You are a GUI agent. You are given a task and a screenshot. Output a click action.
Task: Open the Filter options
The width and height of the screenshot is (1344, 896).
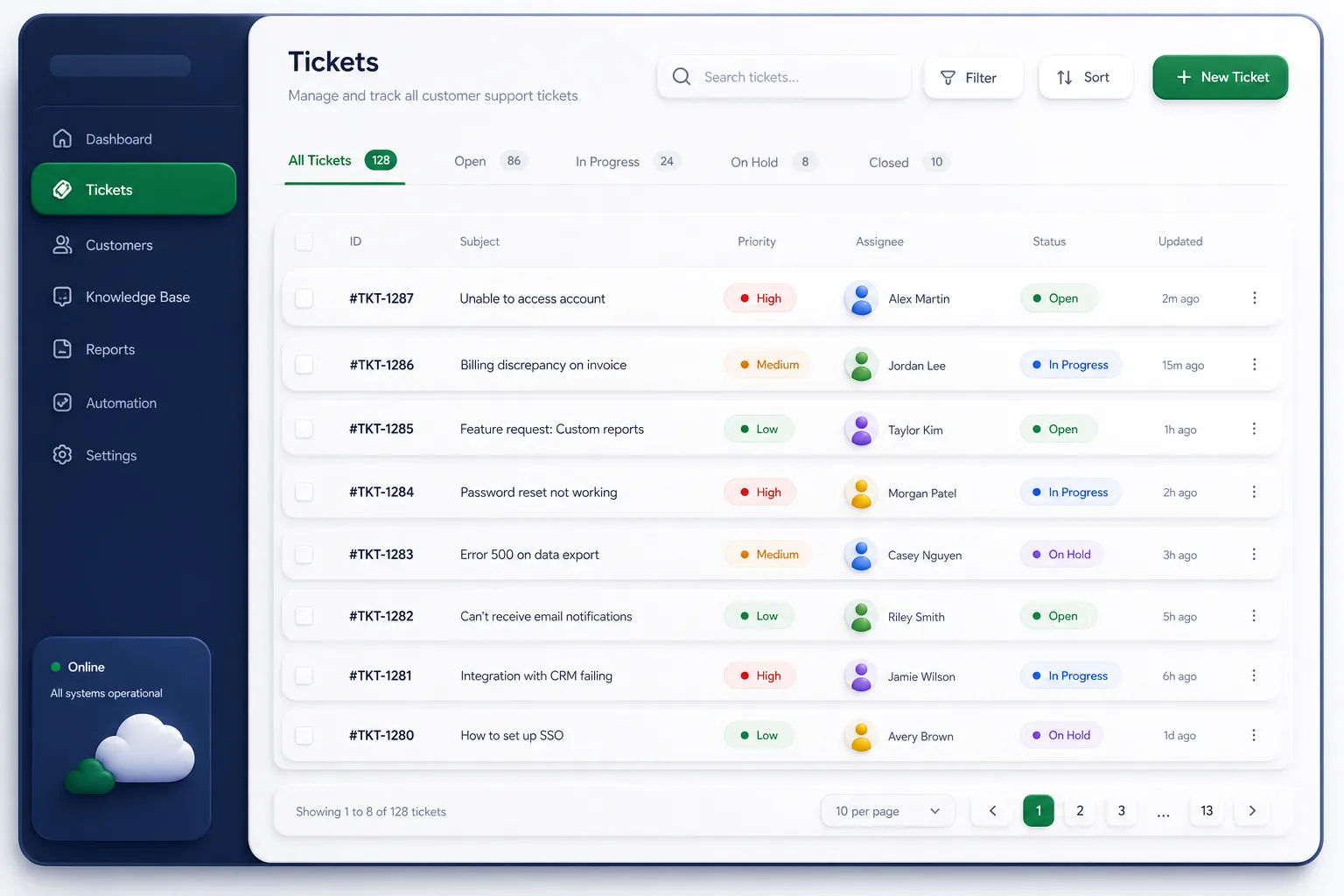point(973,78)
